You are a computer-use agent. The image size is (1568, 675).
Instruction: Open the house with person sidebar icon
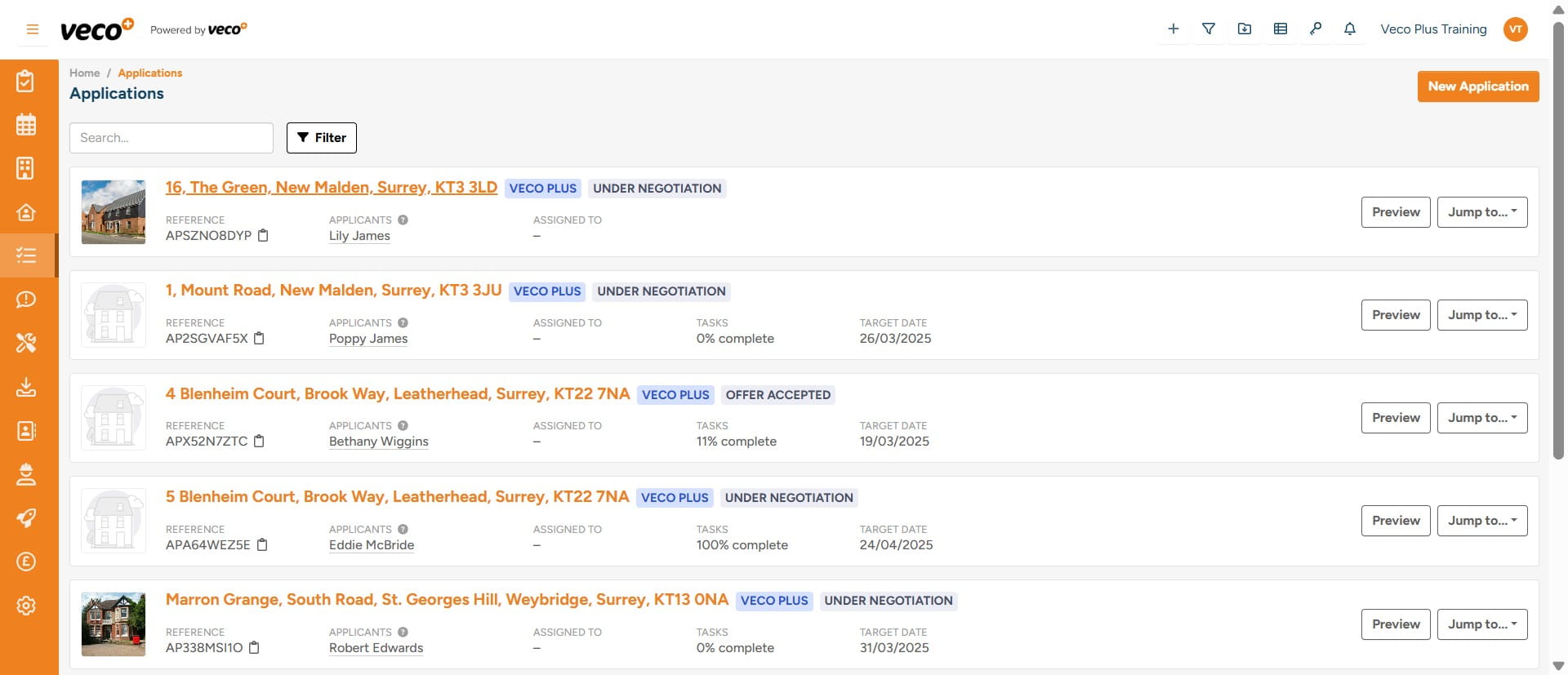(x=26, y=212)
